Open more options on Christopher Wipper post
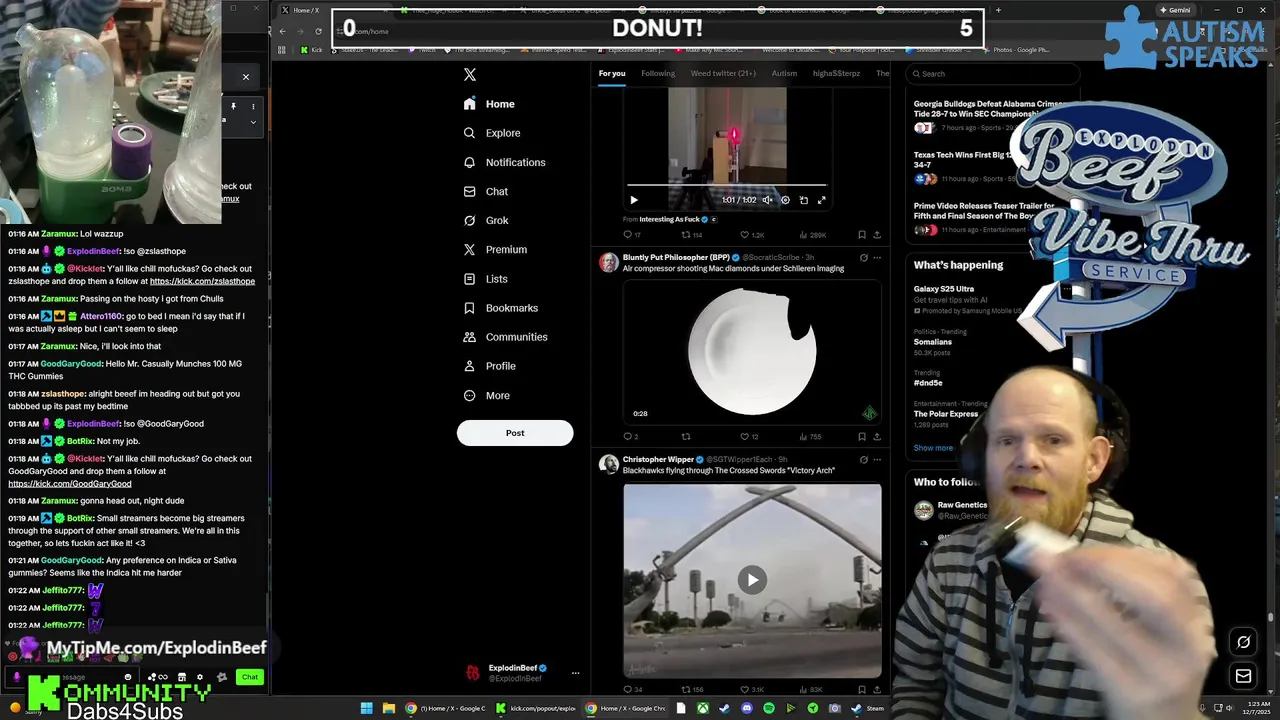The width and height of the screenshot is (1280, 720). pos(877,460)
